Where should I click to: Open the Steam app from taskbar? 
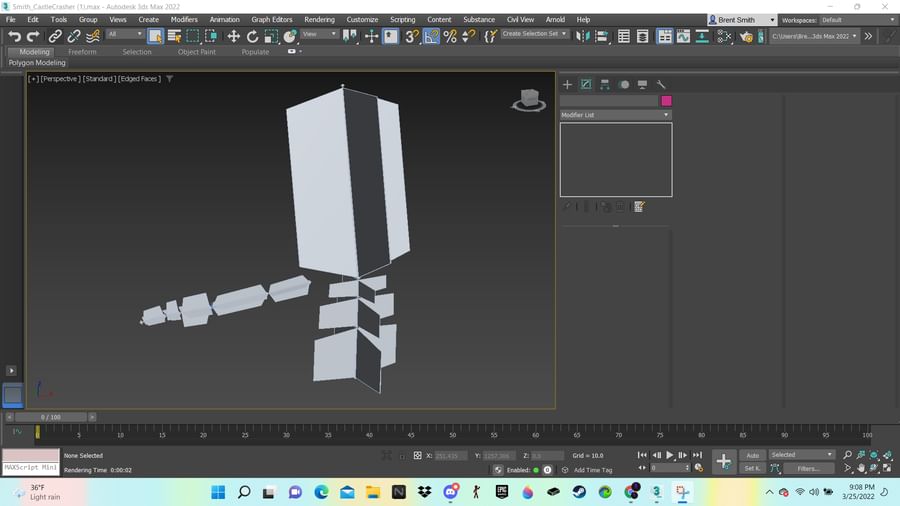point(579,492)
